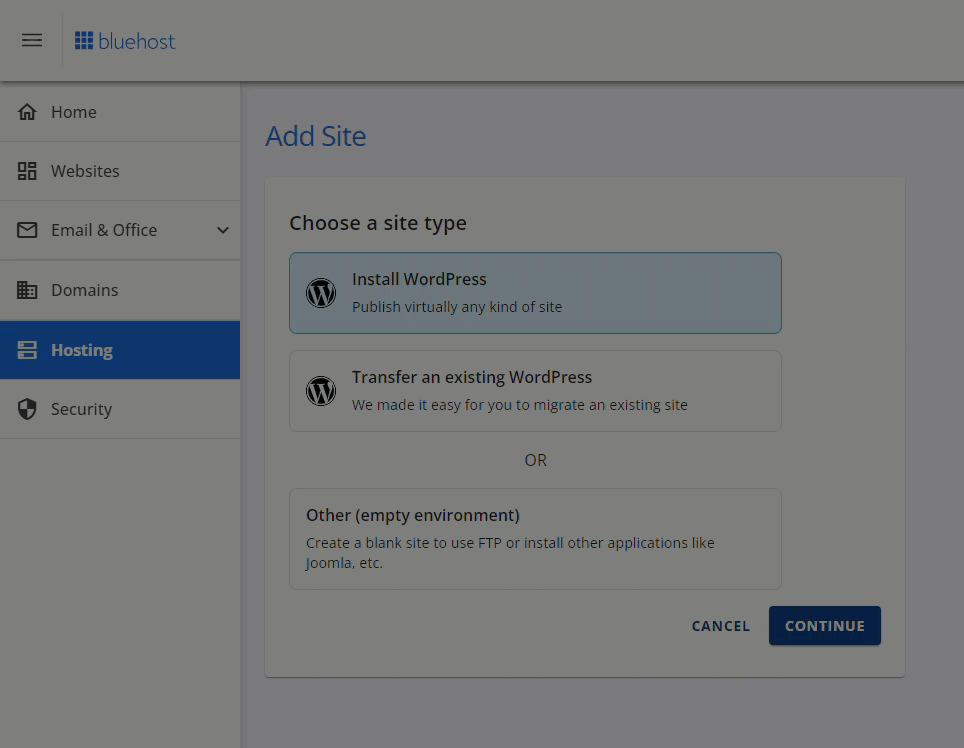Click the Hosting server icon
Viewport: 964px width, 748px height.
click(x=27, y=350)
